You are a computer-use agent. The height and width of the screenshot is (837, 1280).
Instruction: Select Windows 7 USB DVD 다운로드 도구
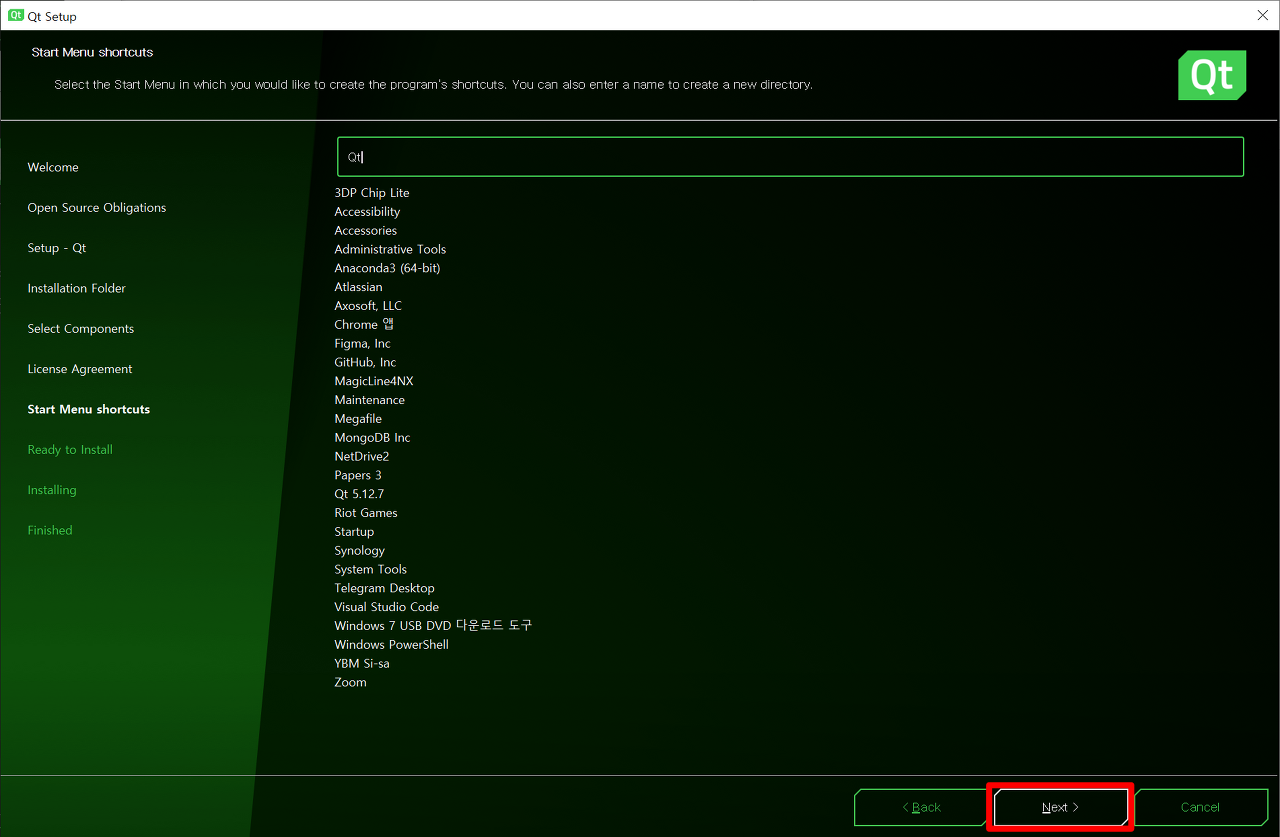tap(433, 626)
